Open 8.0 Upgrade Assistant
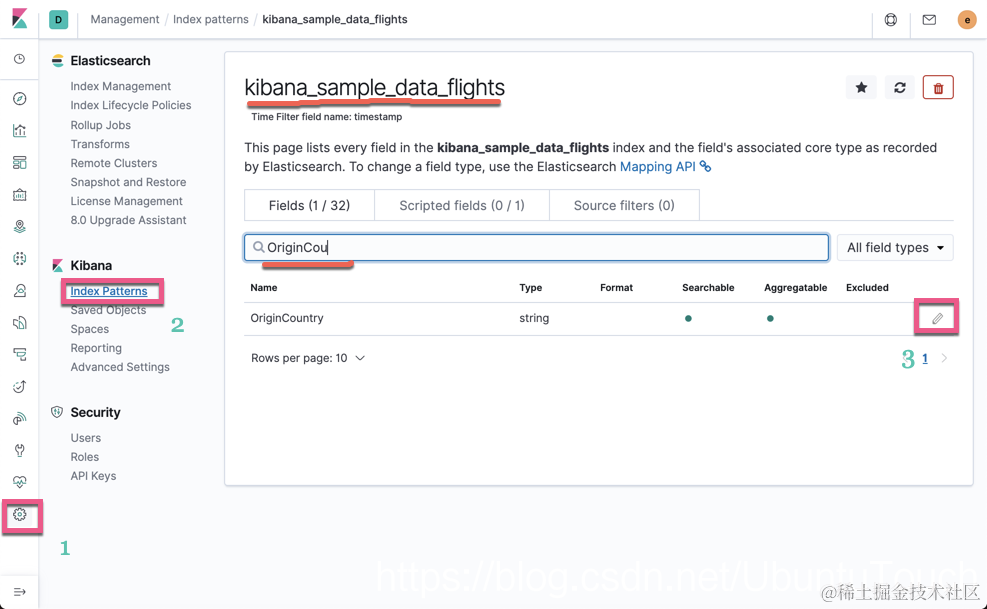987x609 pixels. point(128,220)
